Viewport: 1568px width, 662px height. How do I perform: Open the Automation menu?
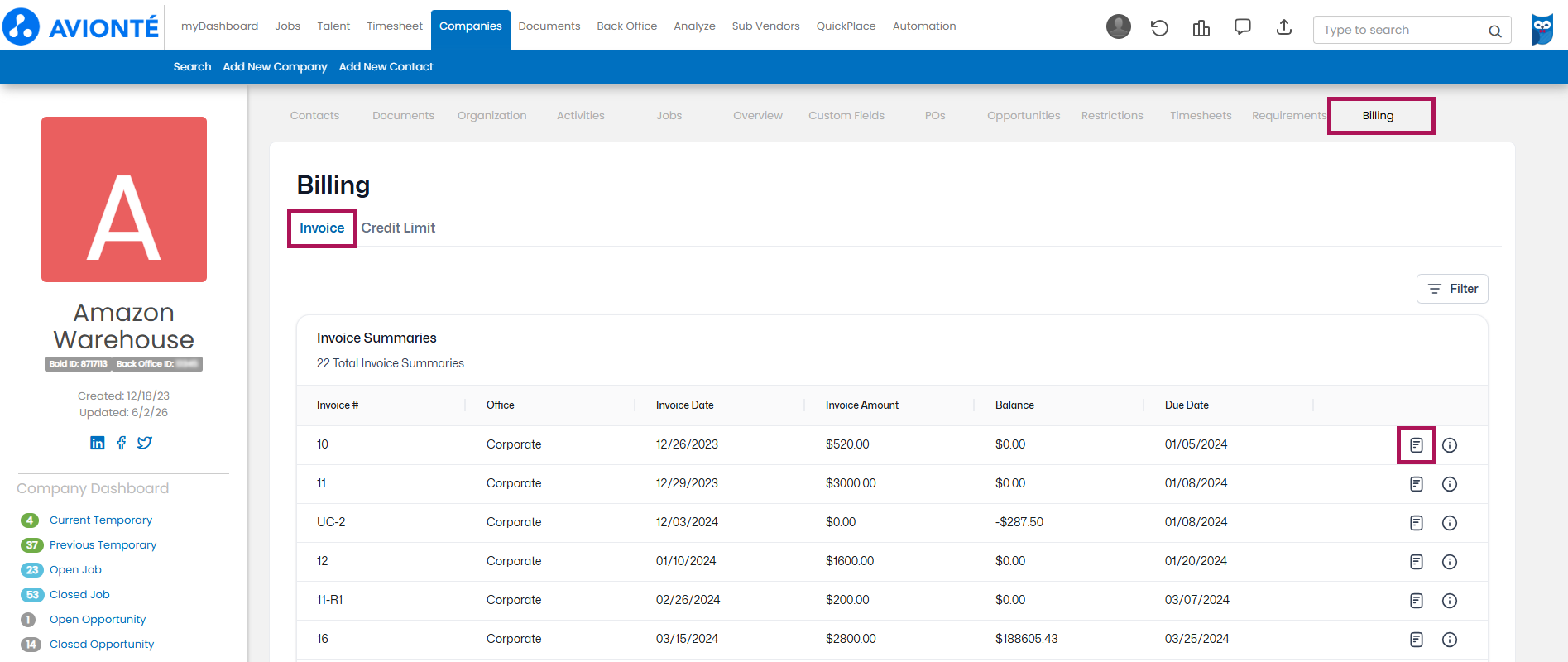pyautogui.click(x=924, y=26)
